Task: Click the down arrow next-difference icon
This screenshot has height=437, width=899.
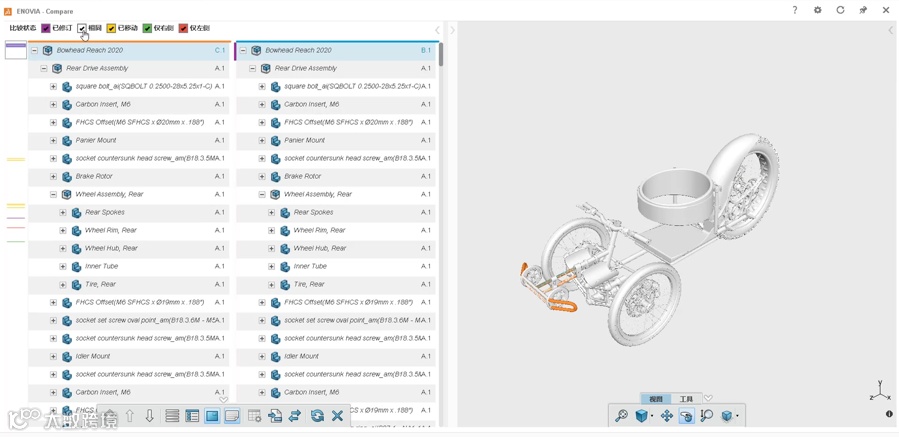Action: 150,416
